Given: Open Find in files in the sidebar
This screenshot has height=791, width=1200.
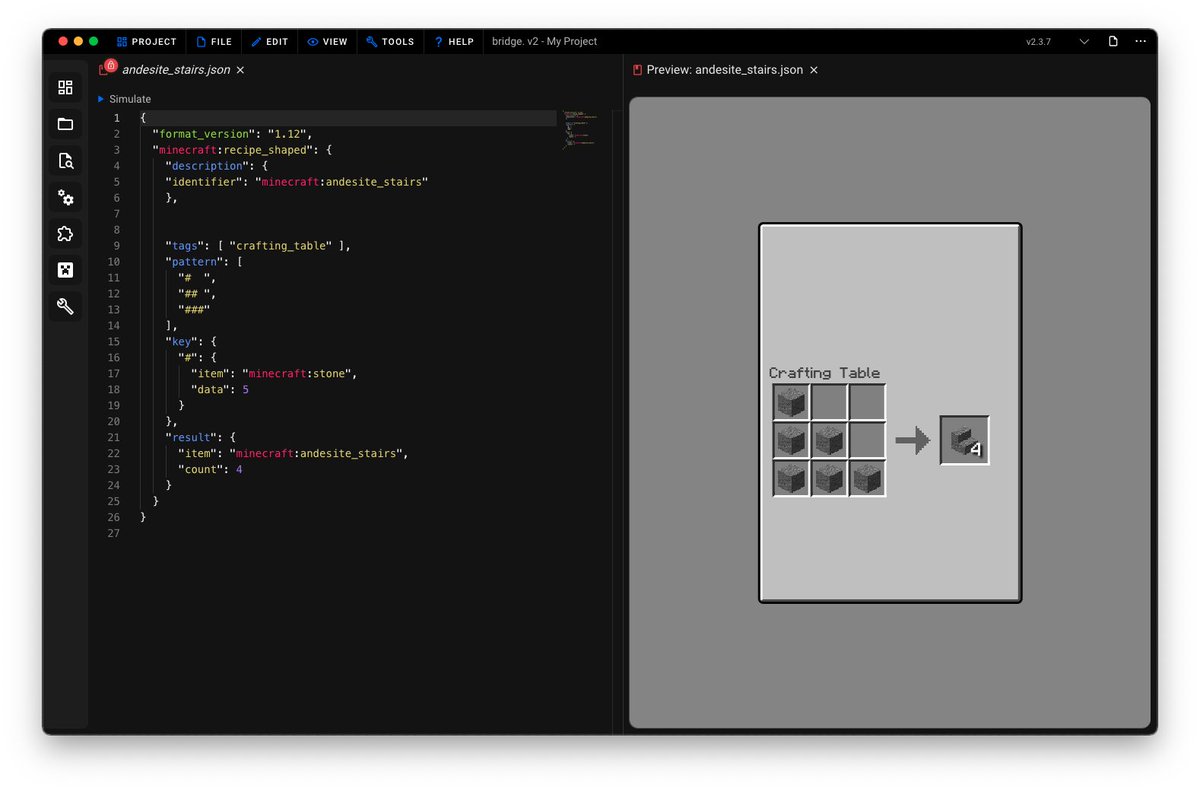Looking at the screenshot, I should click(65, 161).
